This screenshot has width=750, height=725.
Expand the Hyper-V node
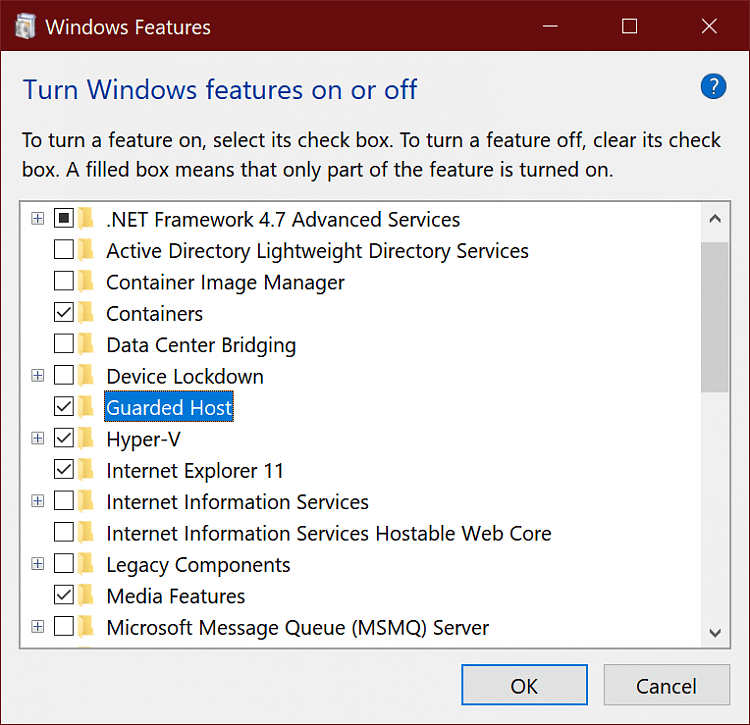(x=37, y=438)
